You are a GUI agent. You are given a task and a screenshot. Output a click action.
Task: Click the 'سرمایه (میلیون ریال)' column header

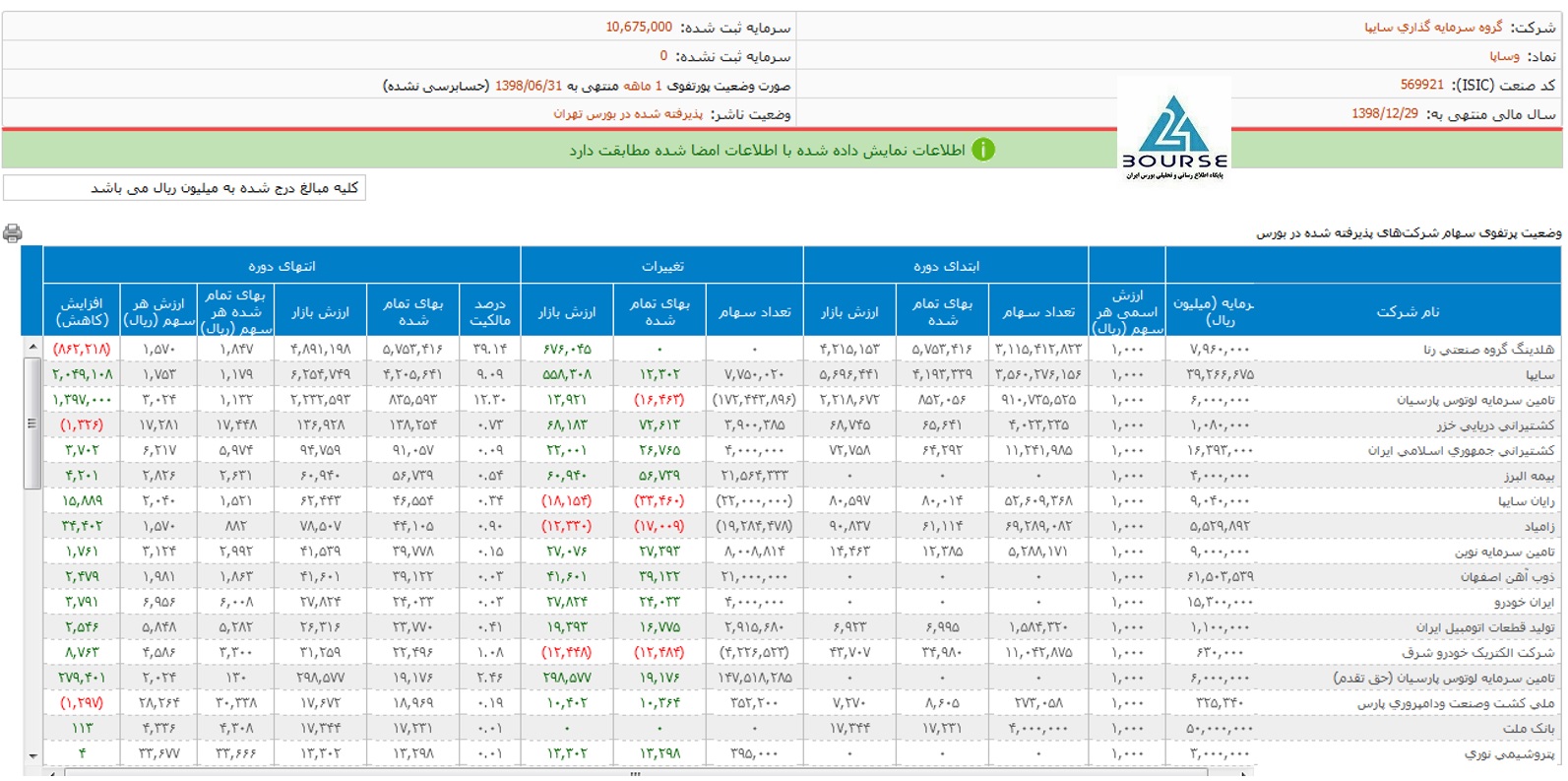coord(1212,311)
